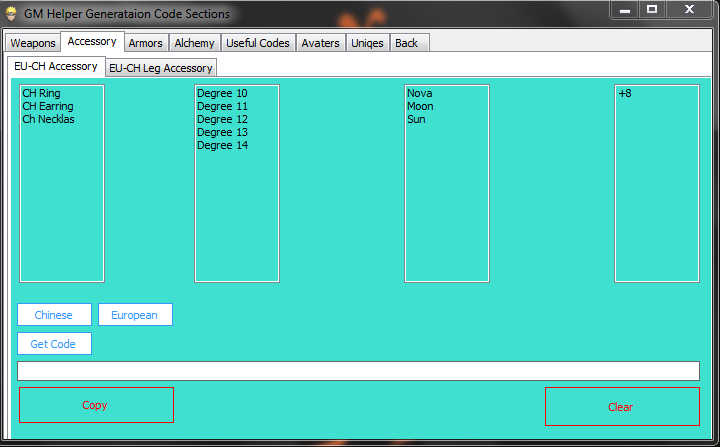This screenshot has height=447, width=720.
Task: Click the generated code text field
Action: coord(358,371)
